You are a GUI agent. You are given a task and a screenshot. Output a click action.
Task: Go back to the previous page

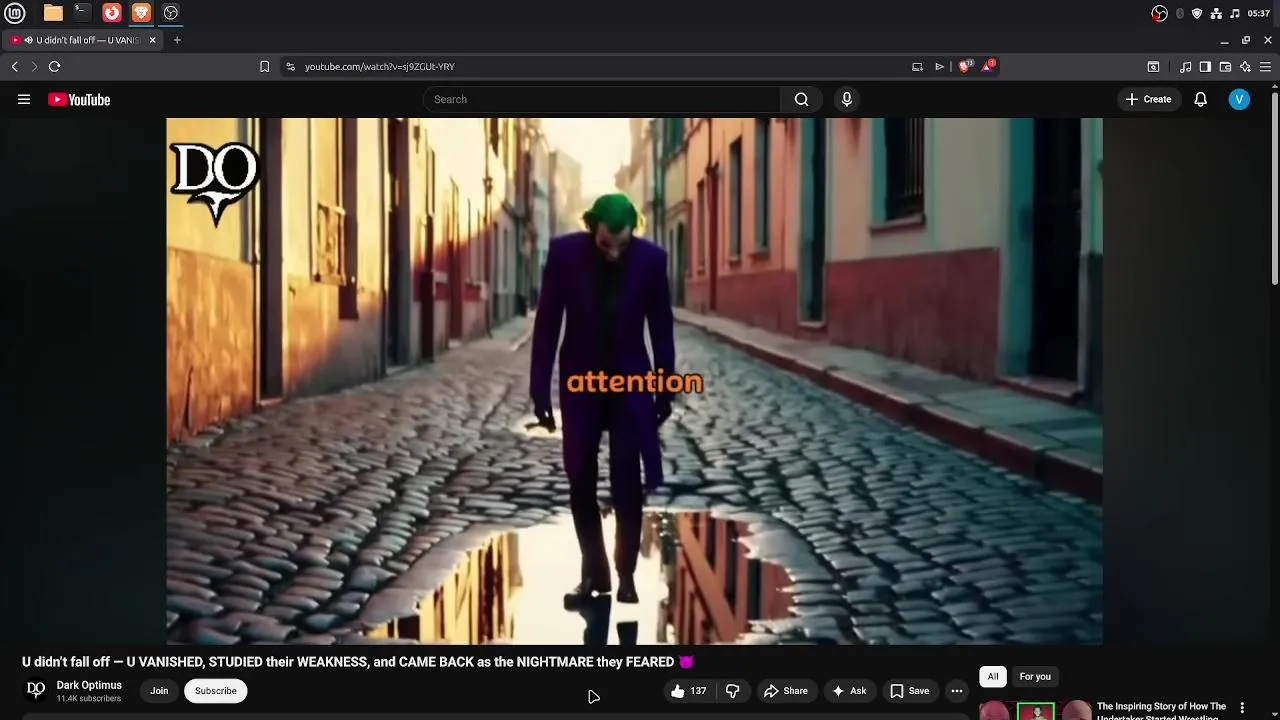tap(14, 66)
